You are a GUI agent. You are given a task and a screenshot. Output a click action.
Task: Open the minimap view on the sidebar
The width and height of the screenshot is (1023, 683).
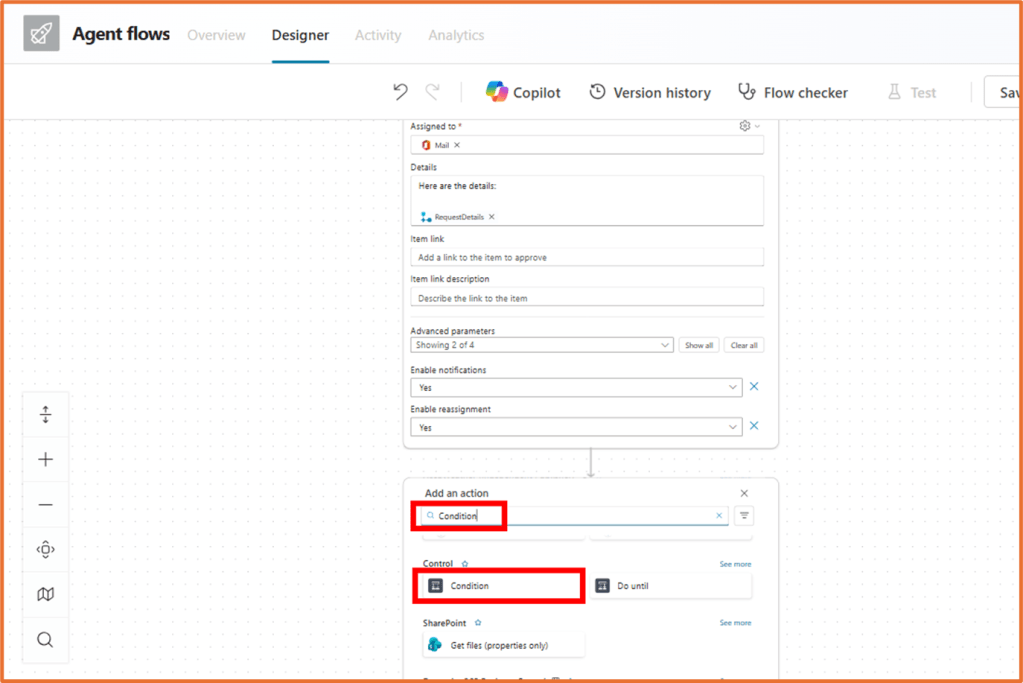[45, 594]
